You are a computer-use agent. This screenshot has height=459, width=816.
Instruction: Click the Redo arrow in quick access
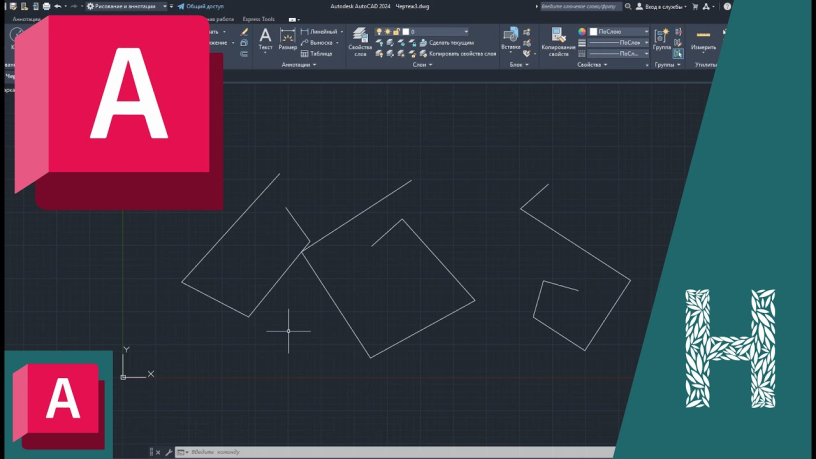tap(73, 6)
